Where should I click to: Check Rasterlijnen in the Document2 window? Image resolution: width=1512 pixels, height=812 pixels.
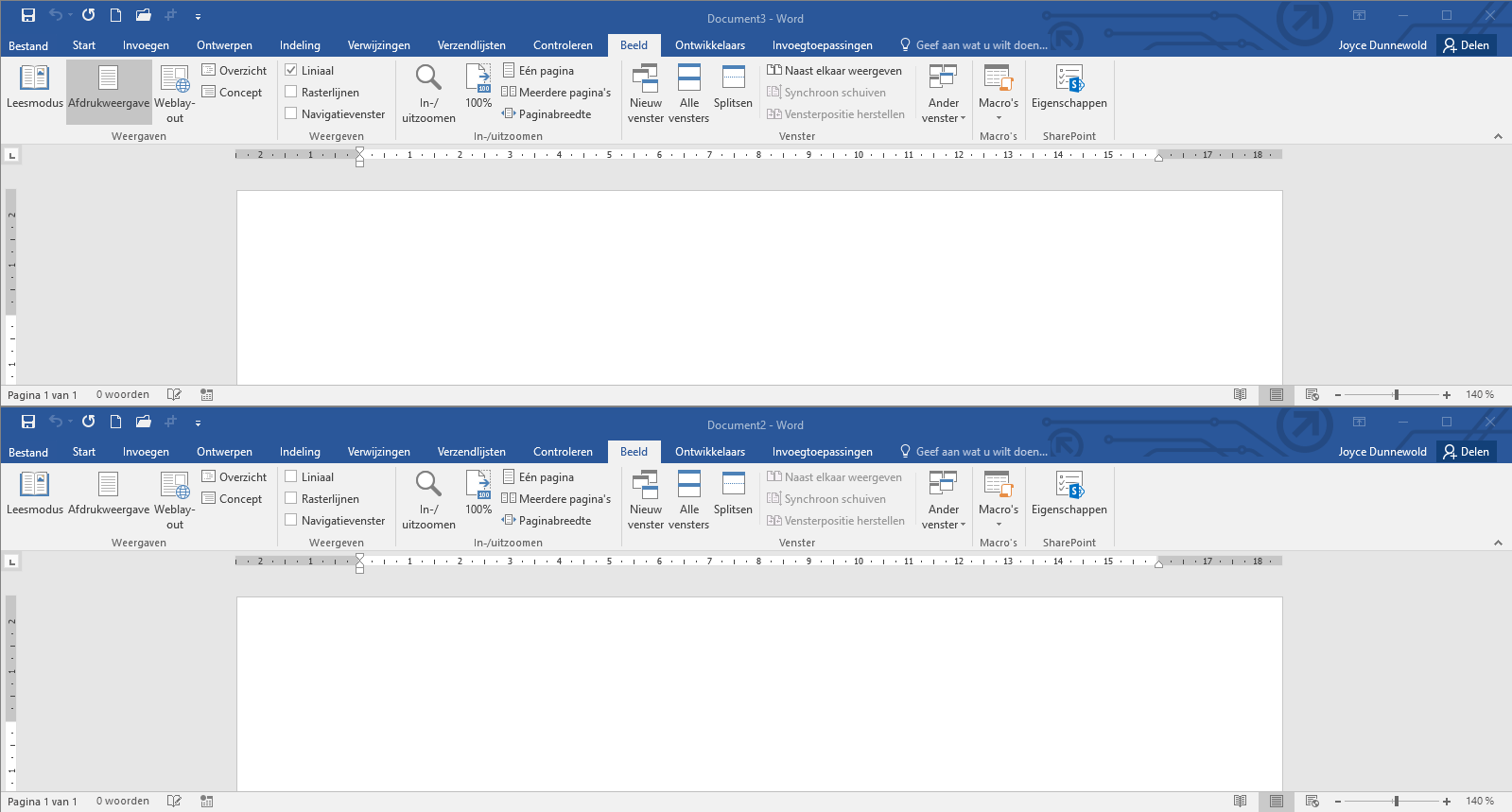click(322, 499)
